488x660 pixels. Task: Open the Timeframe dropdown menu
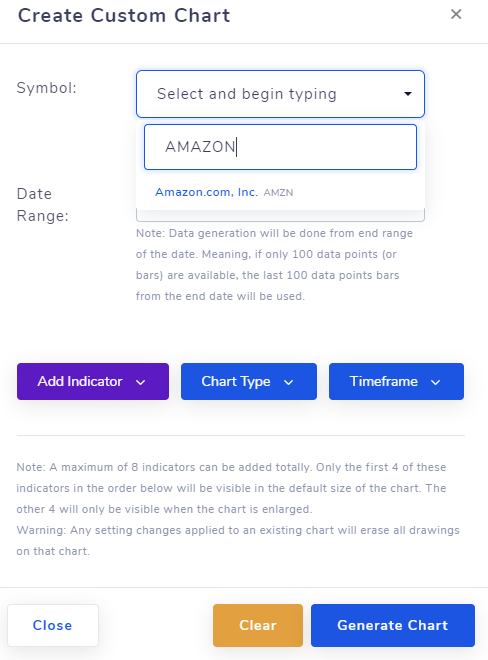397,381
